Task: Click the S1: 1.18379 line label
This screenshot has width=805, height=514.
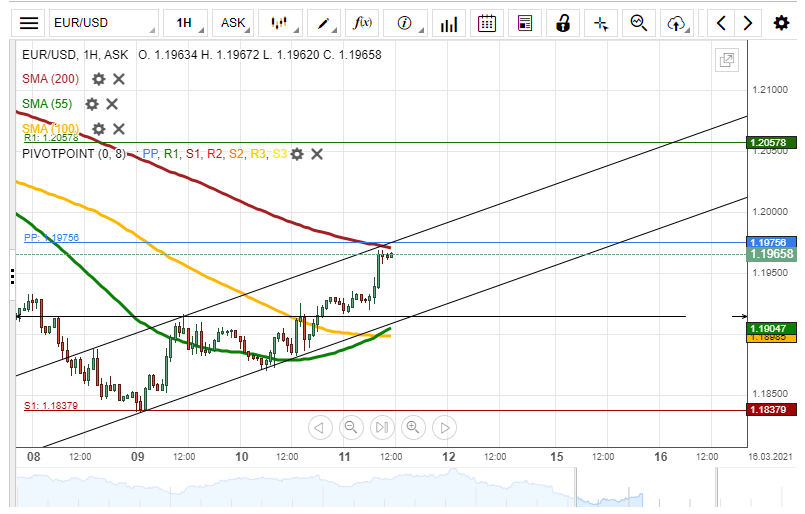Action: [51, 406]
